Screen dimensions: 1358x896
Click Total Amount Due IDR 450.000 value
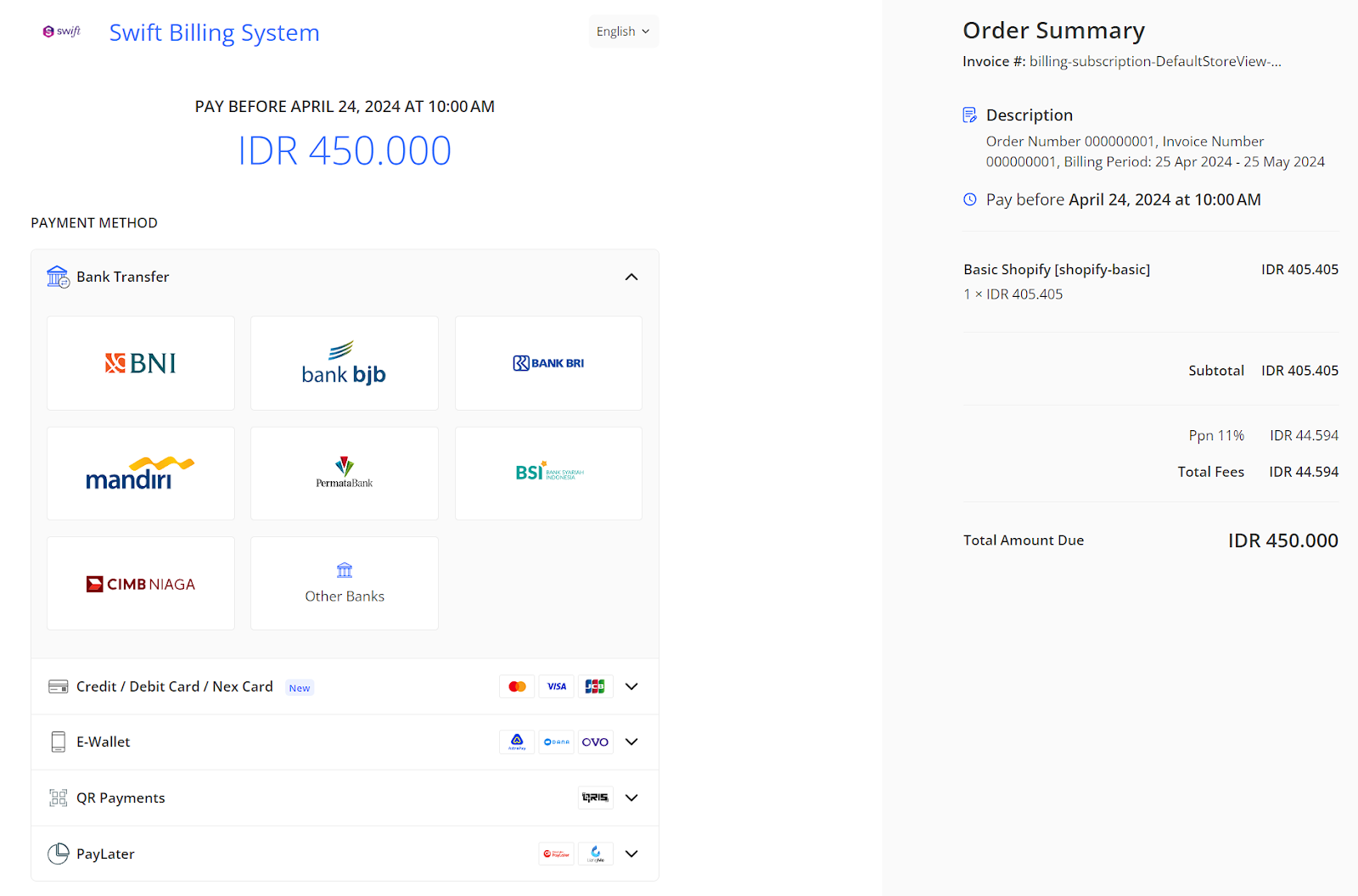[x=1283, y=540]
